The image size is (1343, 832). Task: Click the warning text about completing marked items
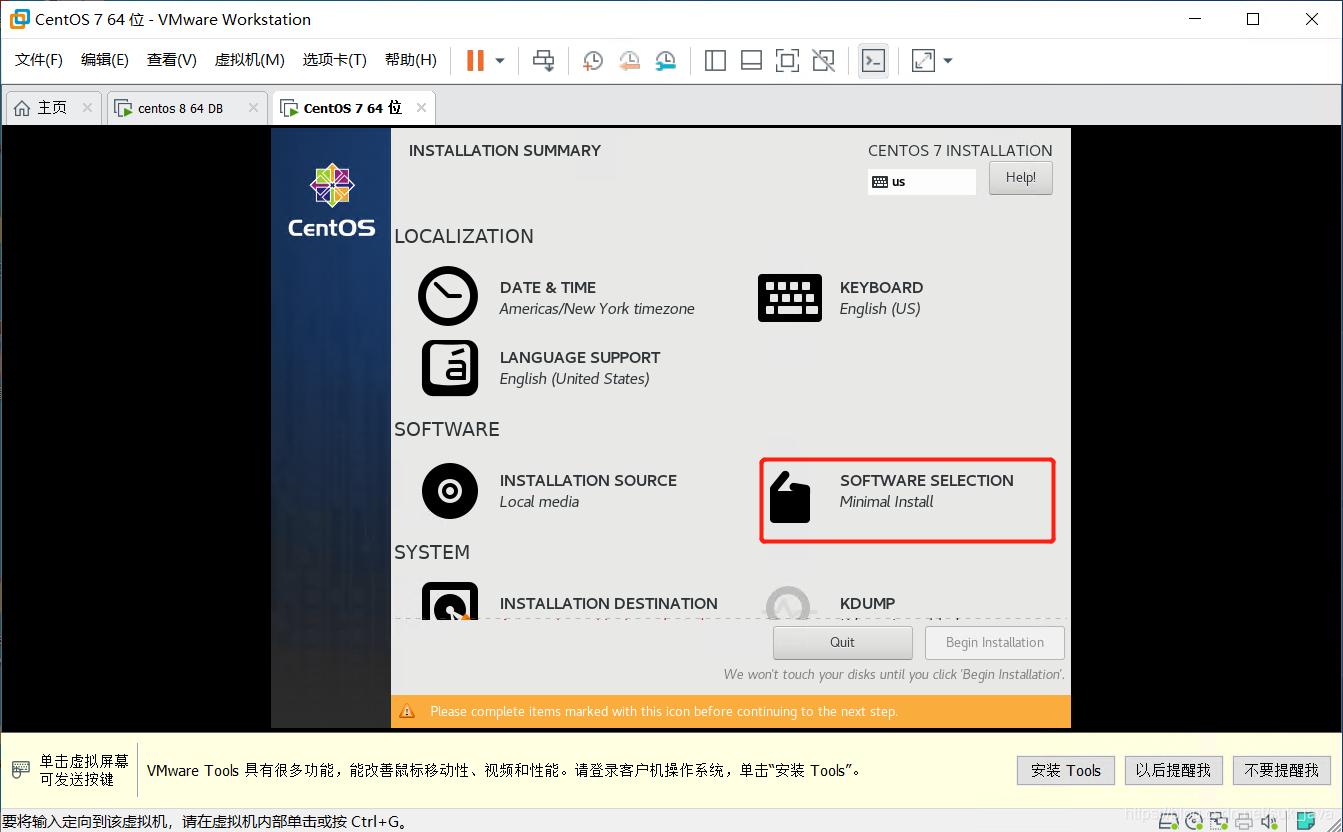coord(664,712)
